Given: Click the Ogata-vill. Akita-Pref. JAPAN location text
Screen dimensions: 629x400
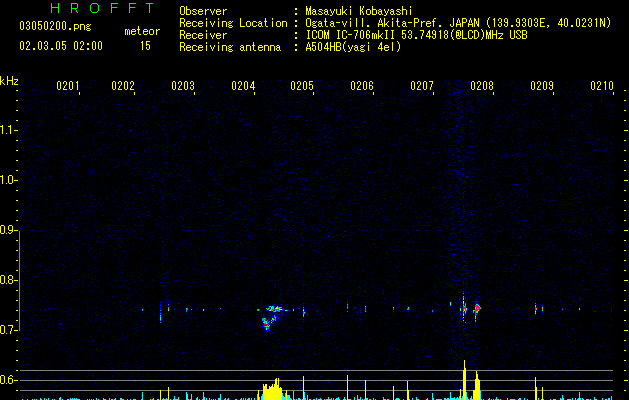Looking at the screenshot, I should [458, 23].
